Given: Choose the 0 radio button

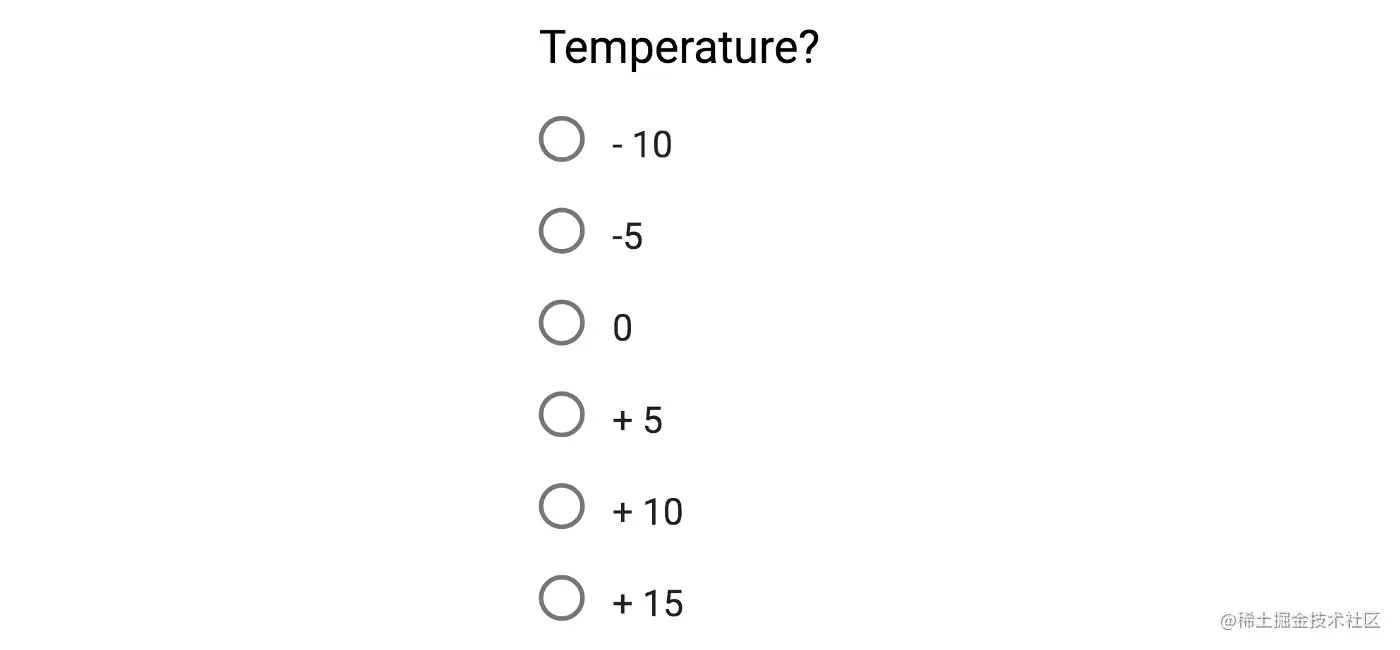Looking at the screenshot, I should (562, 323).
